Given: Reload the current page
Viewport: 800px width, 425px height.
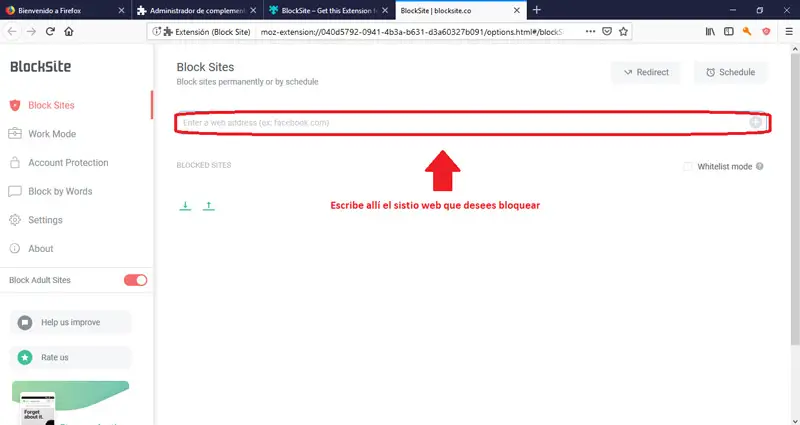Looking at the screenshot, I should [x=50, y=32].
